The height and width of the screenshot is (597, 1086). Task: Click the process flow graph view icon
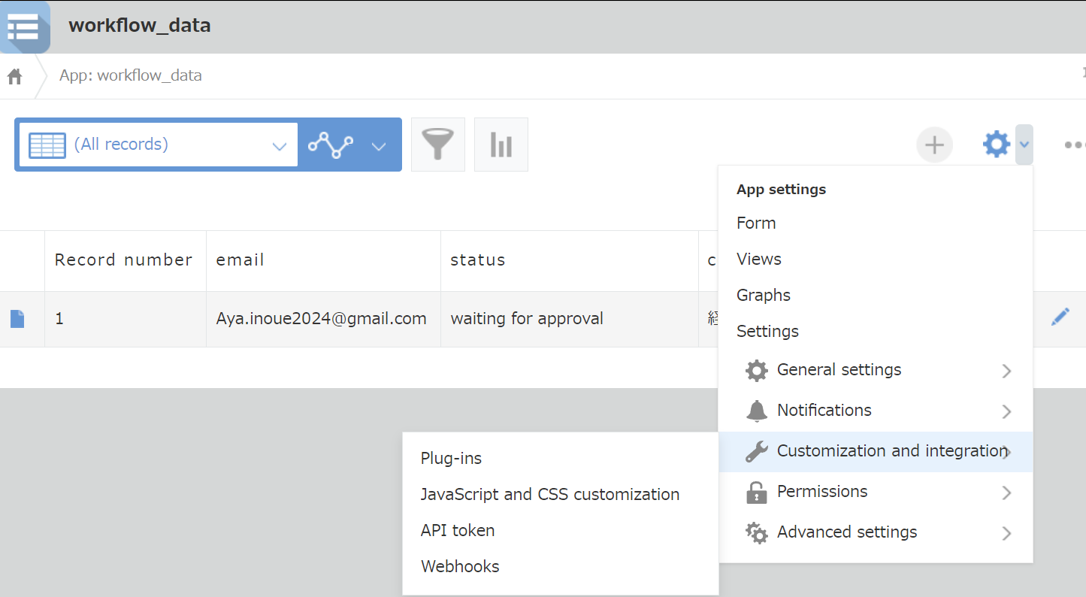[x=331, y=145]
